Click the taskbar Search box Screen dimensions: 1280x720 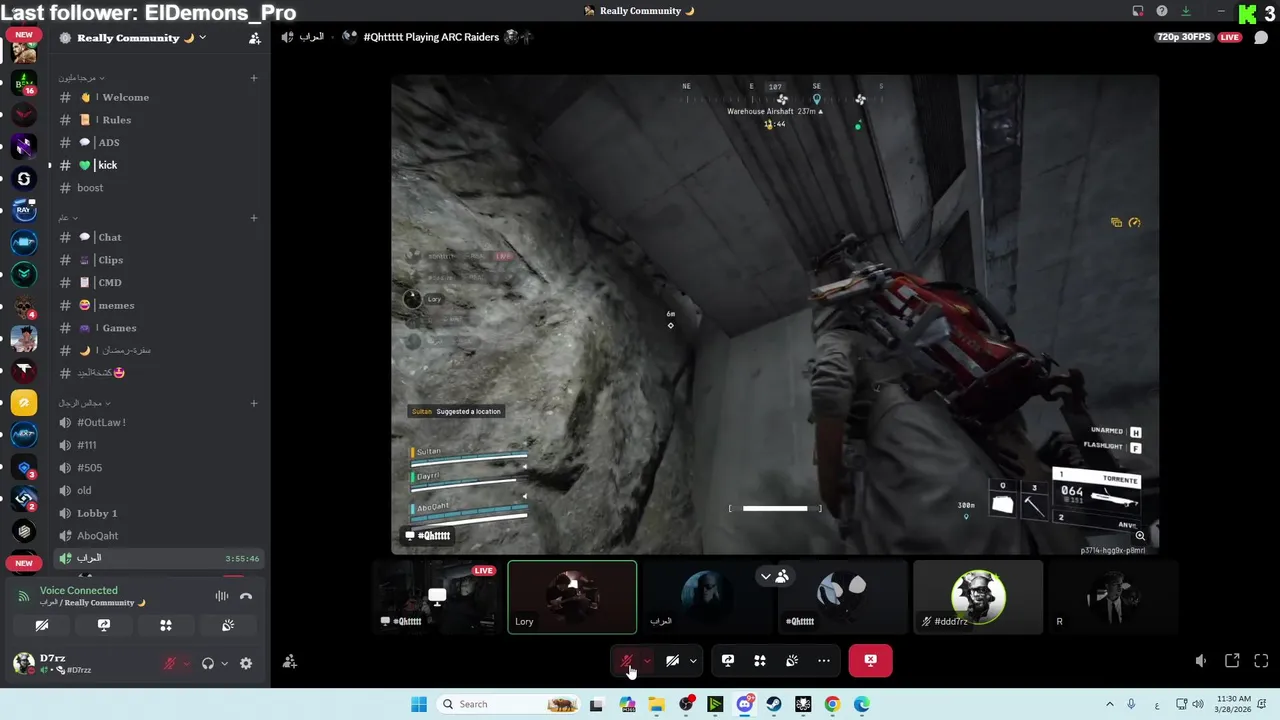point(510,704)
